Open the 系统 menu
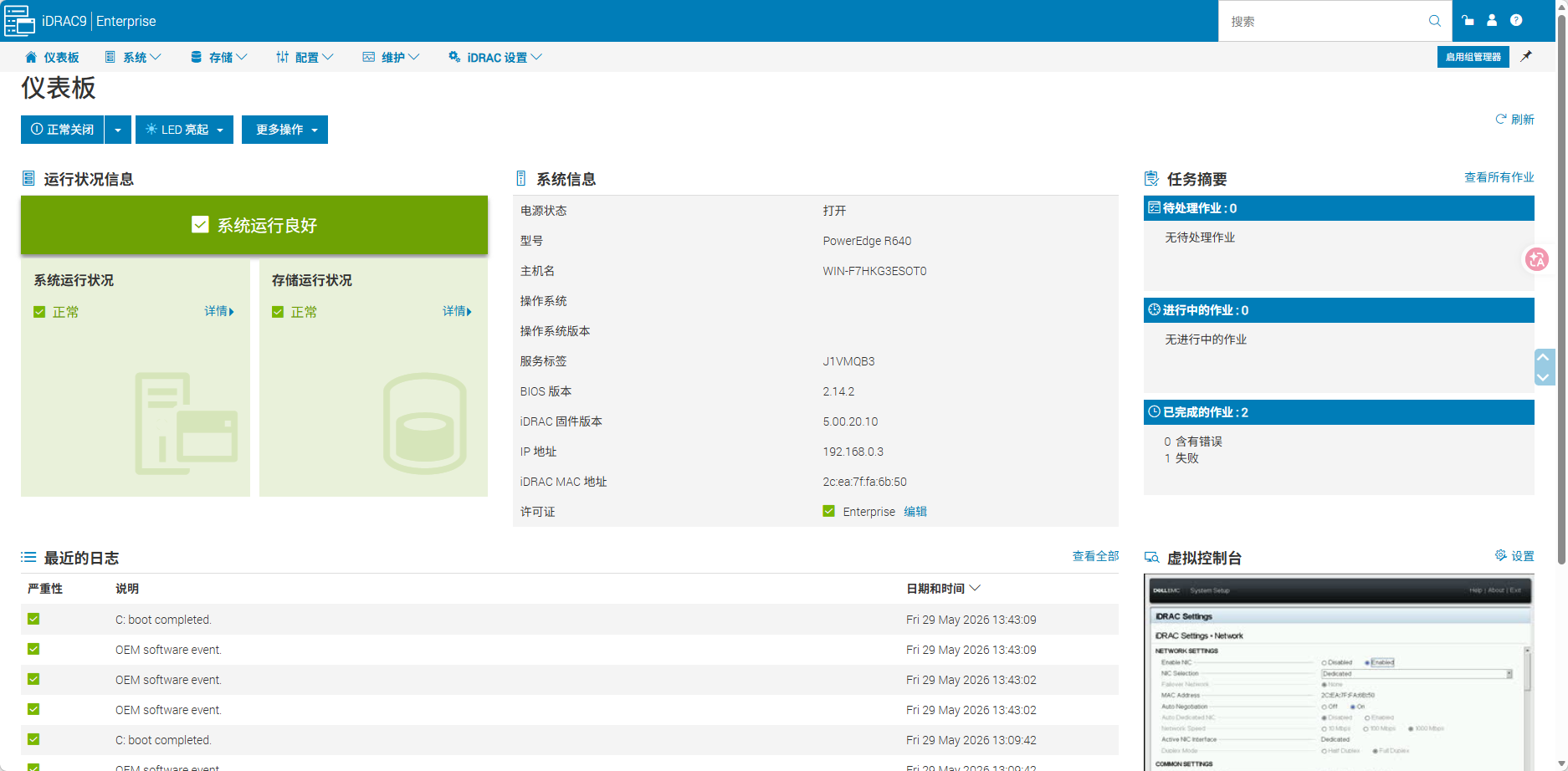The width and height of the screenshot is (1568, 771). click(132, 57)
